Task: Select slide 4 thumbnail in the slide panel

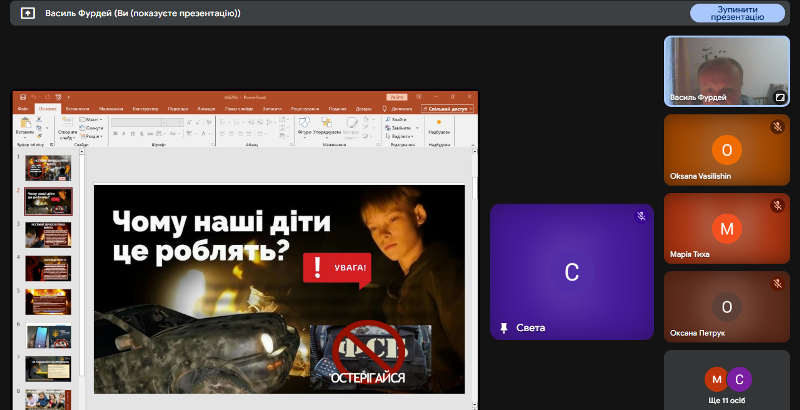Action: 48,268
